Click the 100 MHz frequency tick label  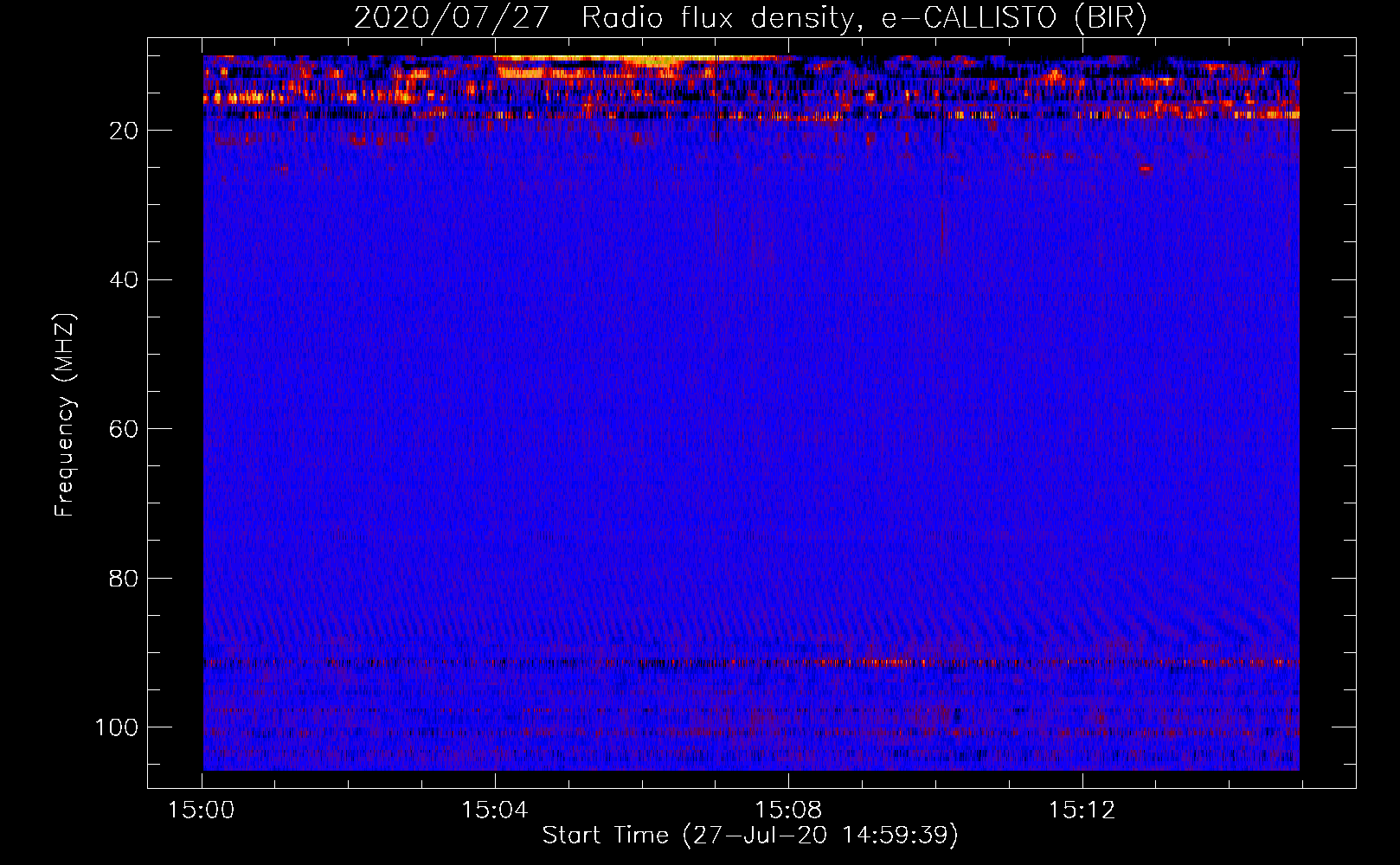(x=117, y=727)
